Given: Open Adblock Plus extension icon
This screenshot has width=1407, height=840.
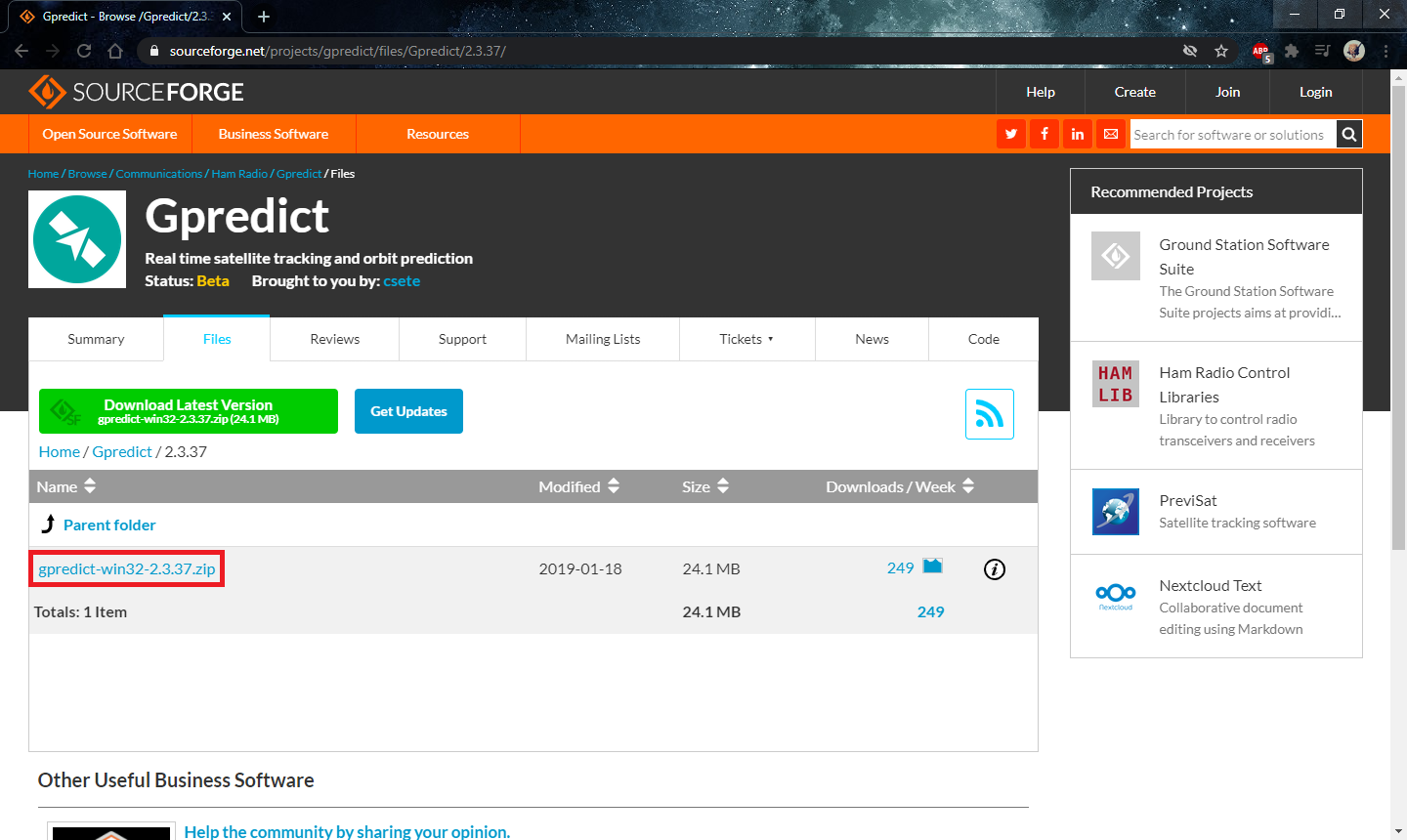Looking at the screenshot, I should [x=1260, y=51].
